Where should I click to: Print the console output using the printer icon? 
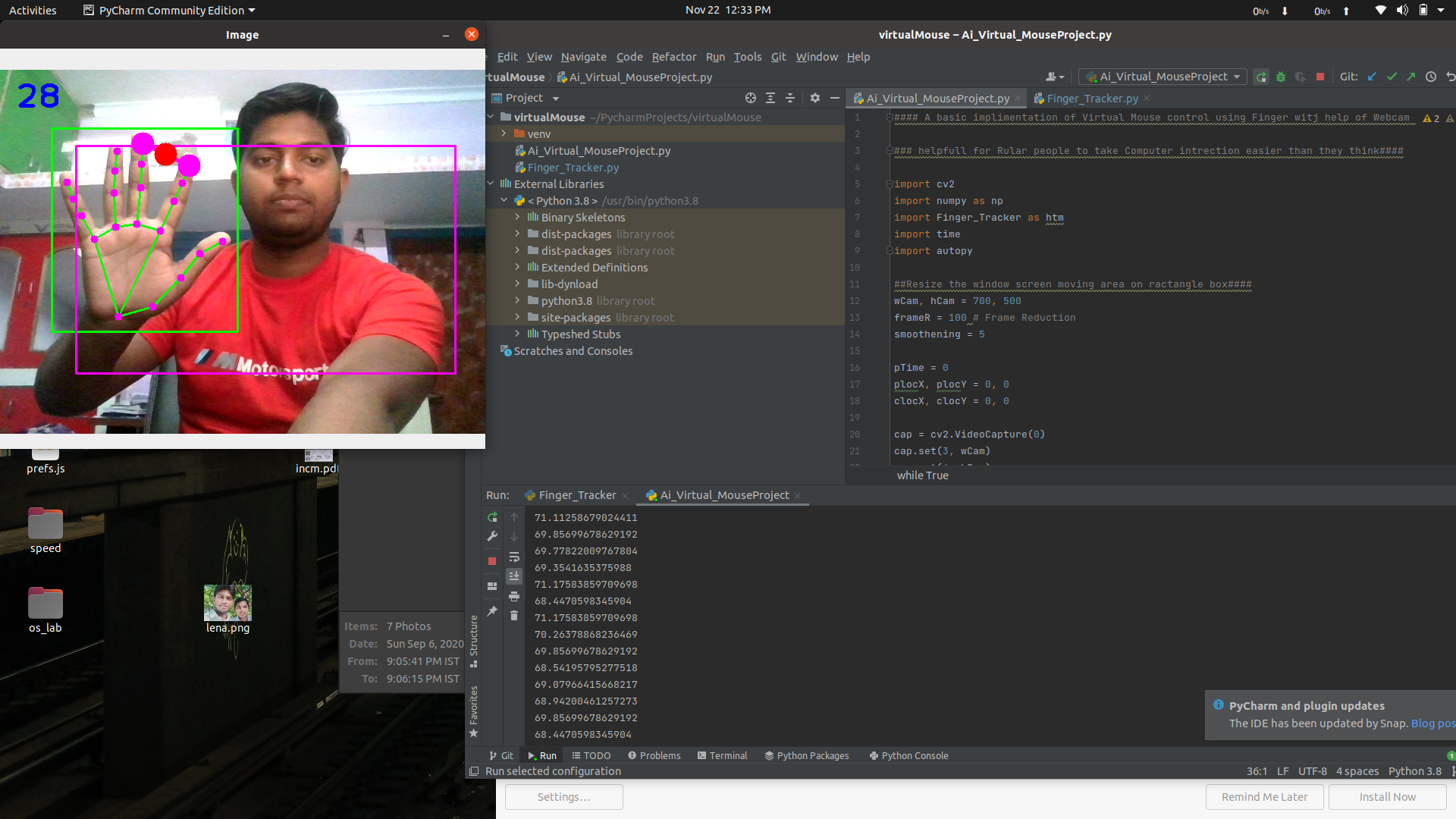tap(514, 596)
